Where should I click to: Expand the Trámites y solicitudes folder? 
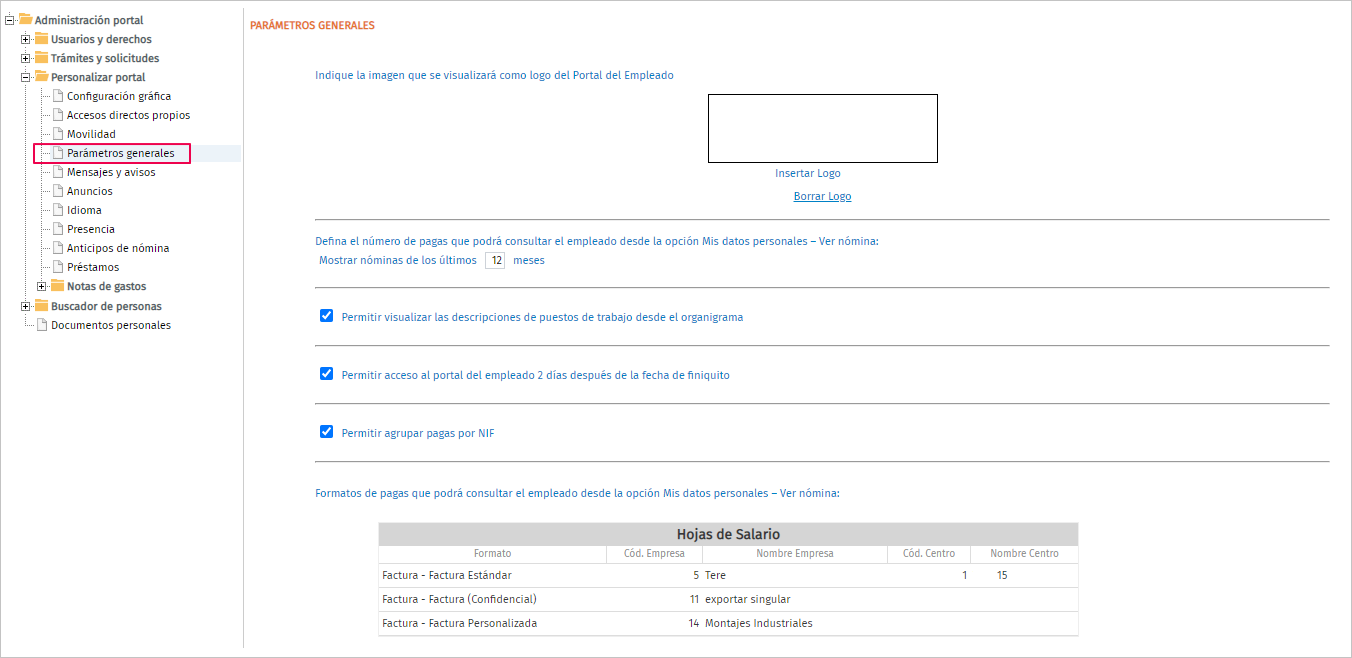coord(26,58)
